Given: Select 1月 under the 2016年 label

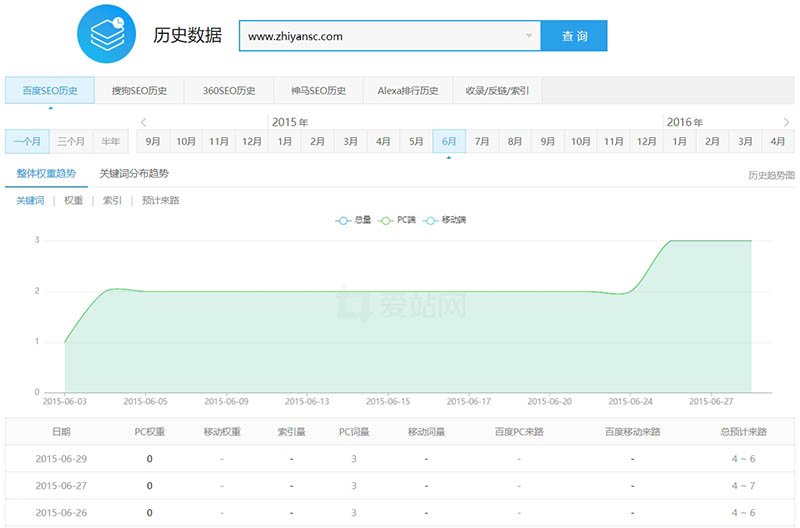Looking at the screenshot, I should click(679, 141).
